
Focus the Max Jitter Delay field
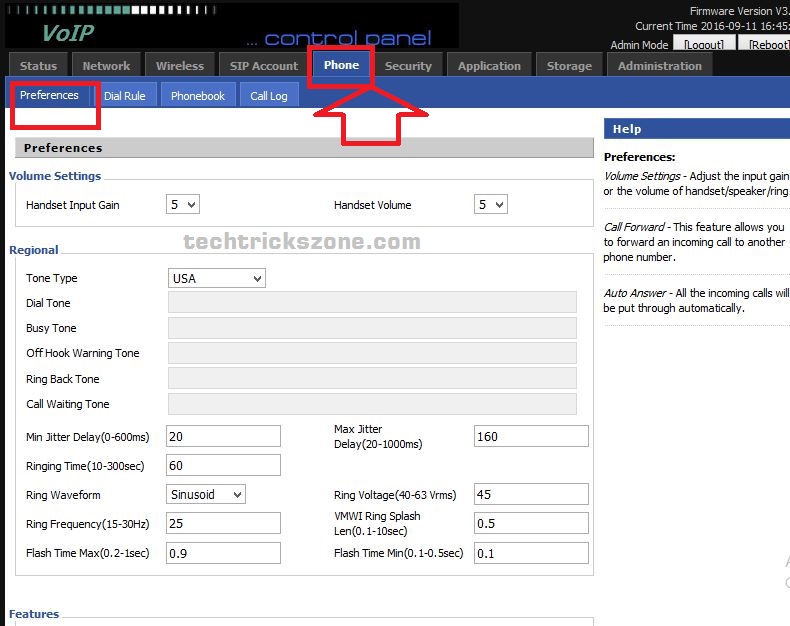pyautogui.click(x=530, y=436)
